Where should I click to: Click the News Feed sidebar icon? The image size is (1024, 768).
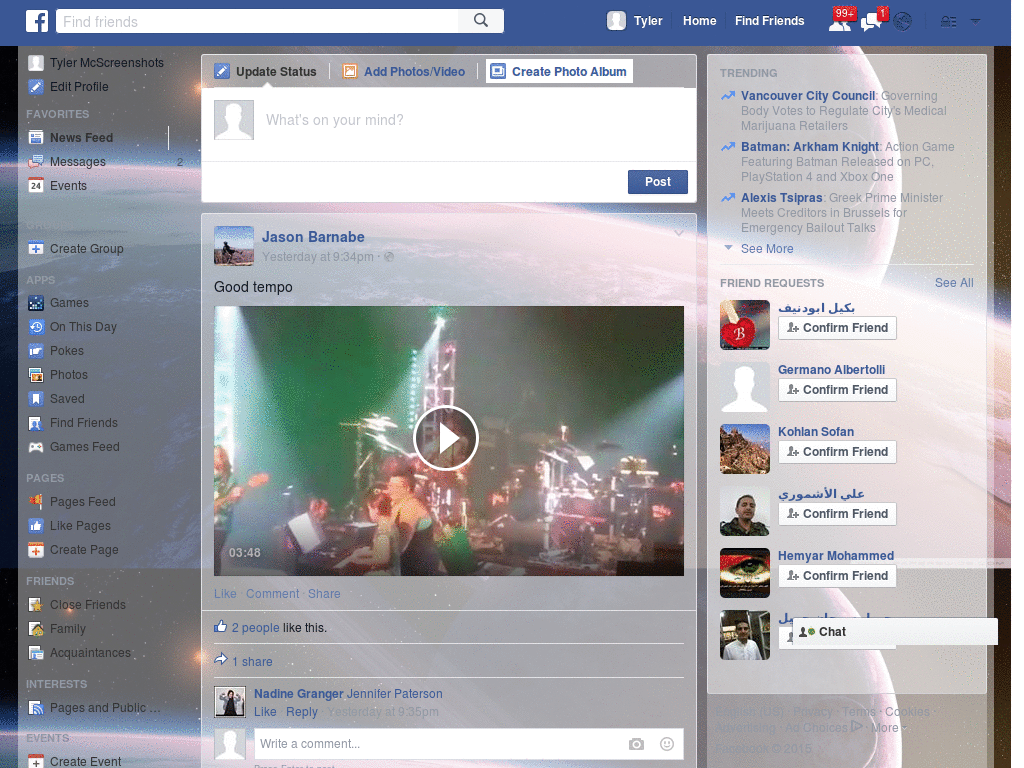point(36,138)
